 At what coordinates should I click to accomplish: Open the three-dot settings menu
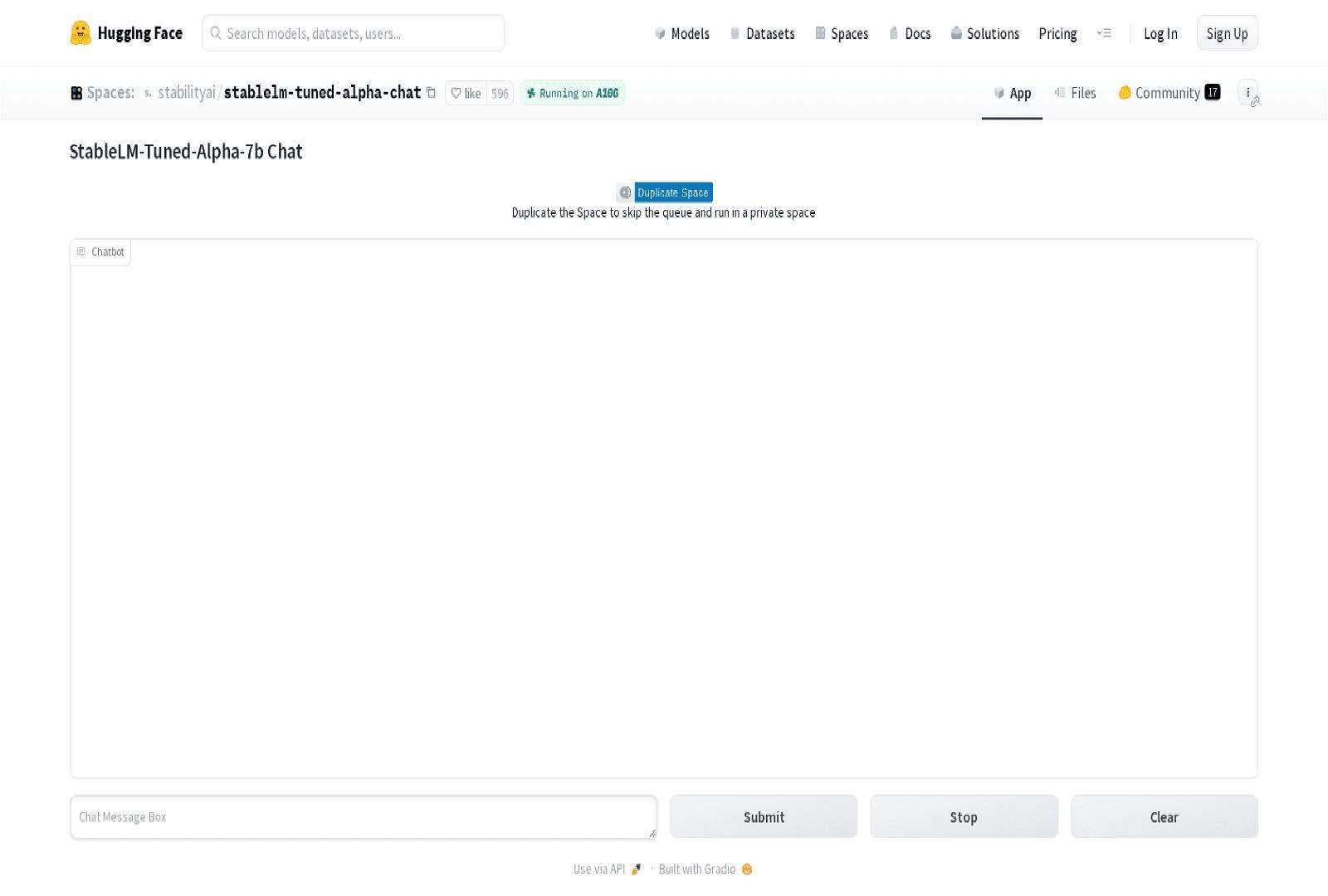coord(1249,92)
